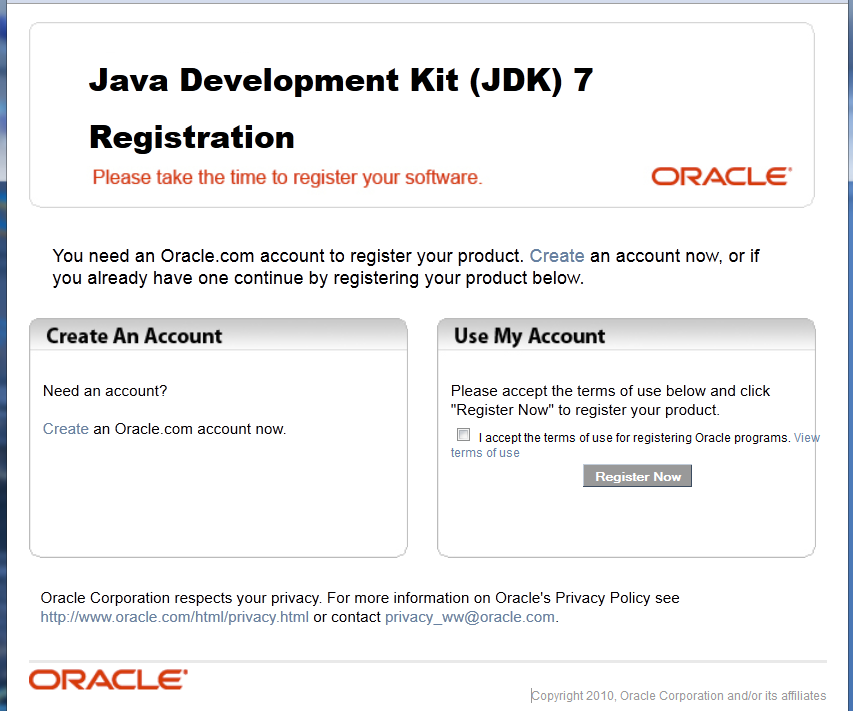The width and height of the screenshot is (853, 711).
Task: Click Register Now to register your product
Action: pyautogui.click(x=637, y=475)
